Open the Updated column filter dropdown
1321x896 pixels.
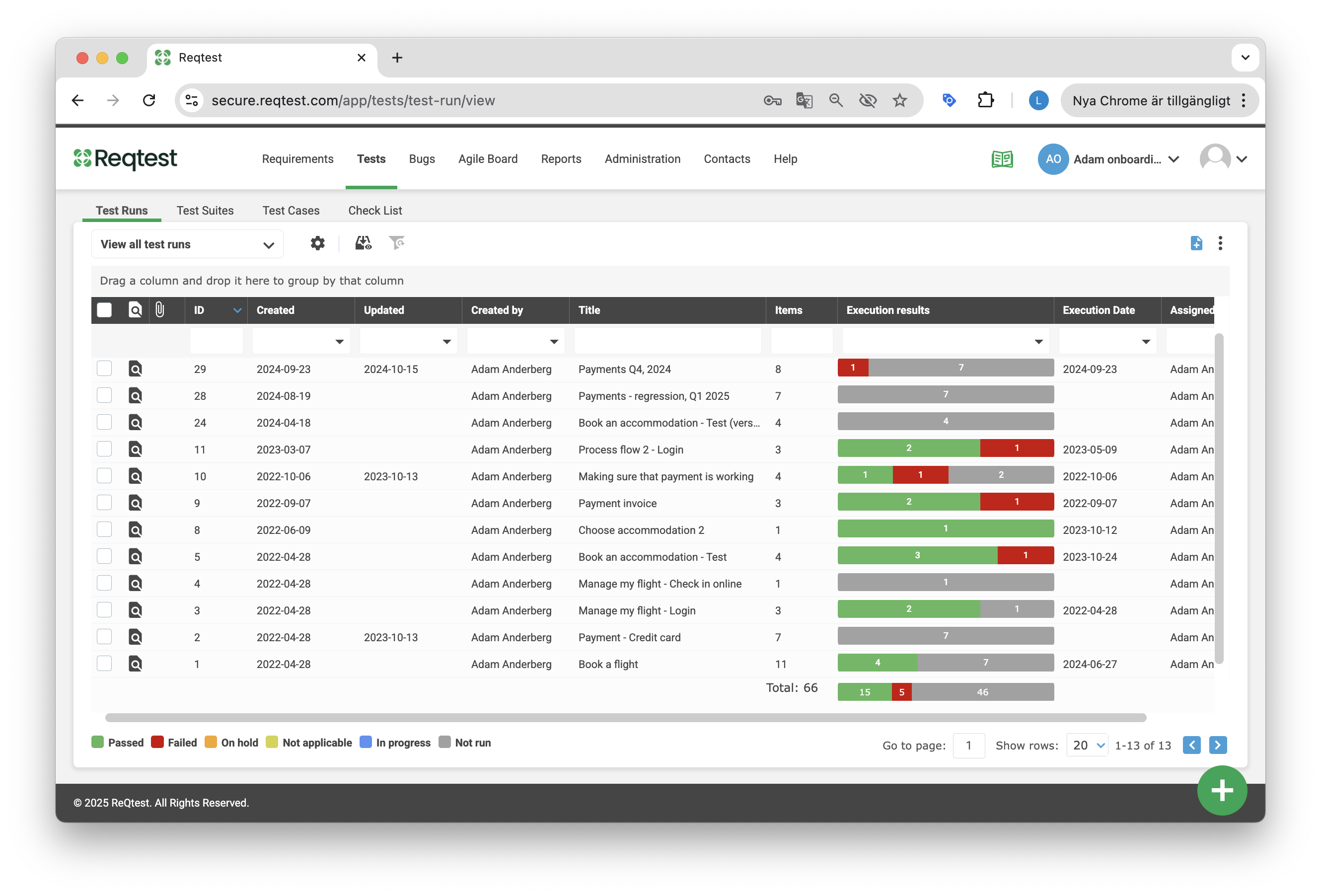tap(447, 342)
